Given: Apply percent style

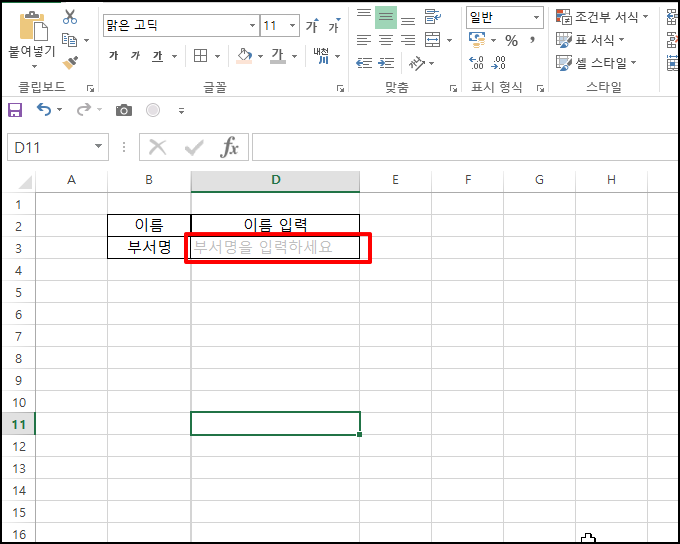Looking at the screenshot, I should pyautogui.click(x=511, y=40).
